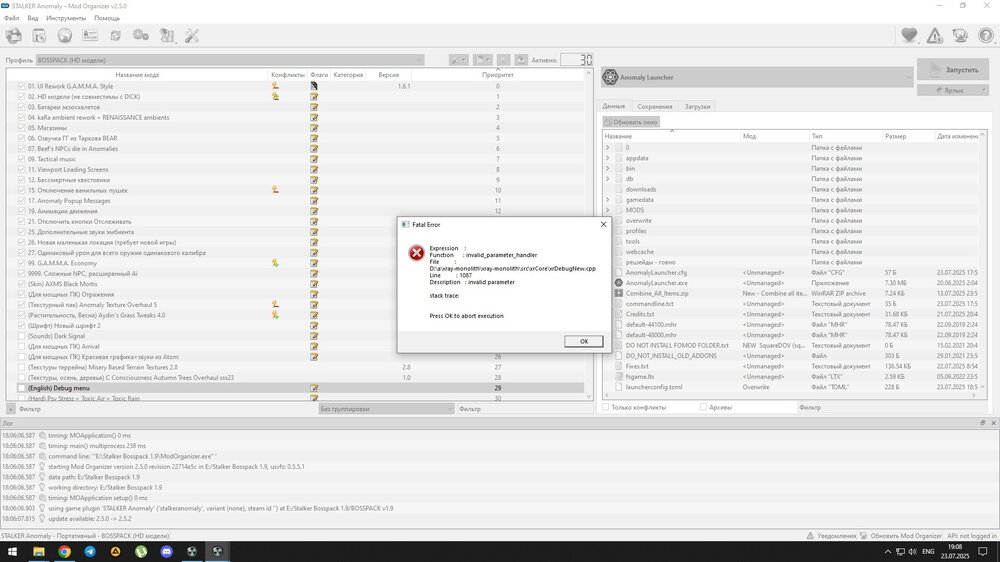This screenshot has width=1000, height=562.
Task: Click the Refresh toolbar icon
Action: 116,36
